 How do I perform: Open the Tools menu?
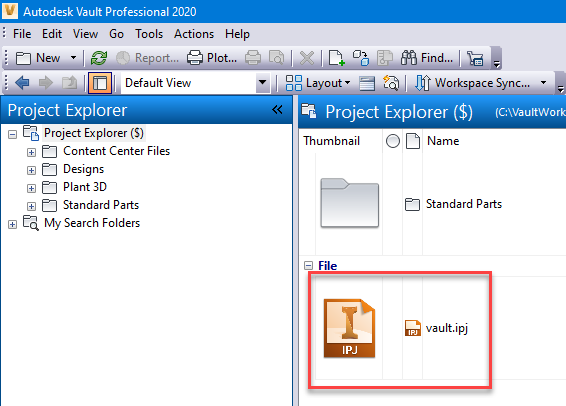tap(149, 34)
